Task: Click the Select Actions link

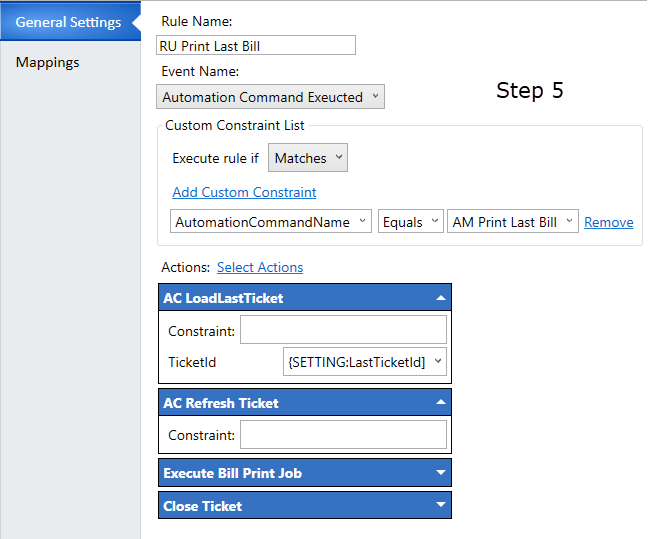Action: pyautogui.click(x=260, y=267)
